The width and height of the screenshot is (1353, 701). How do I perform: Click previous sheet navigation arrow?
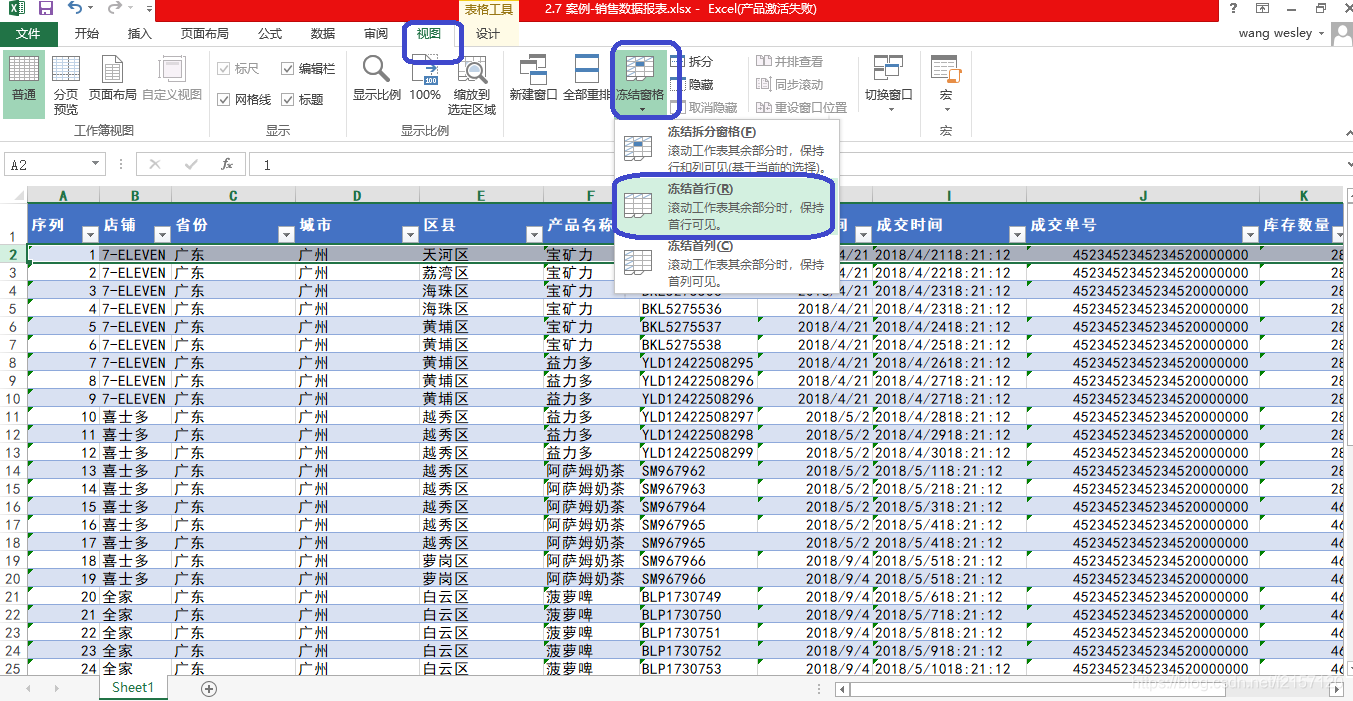28,688
